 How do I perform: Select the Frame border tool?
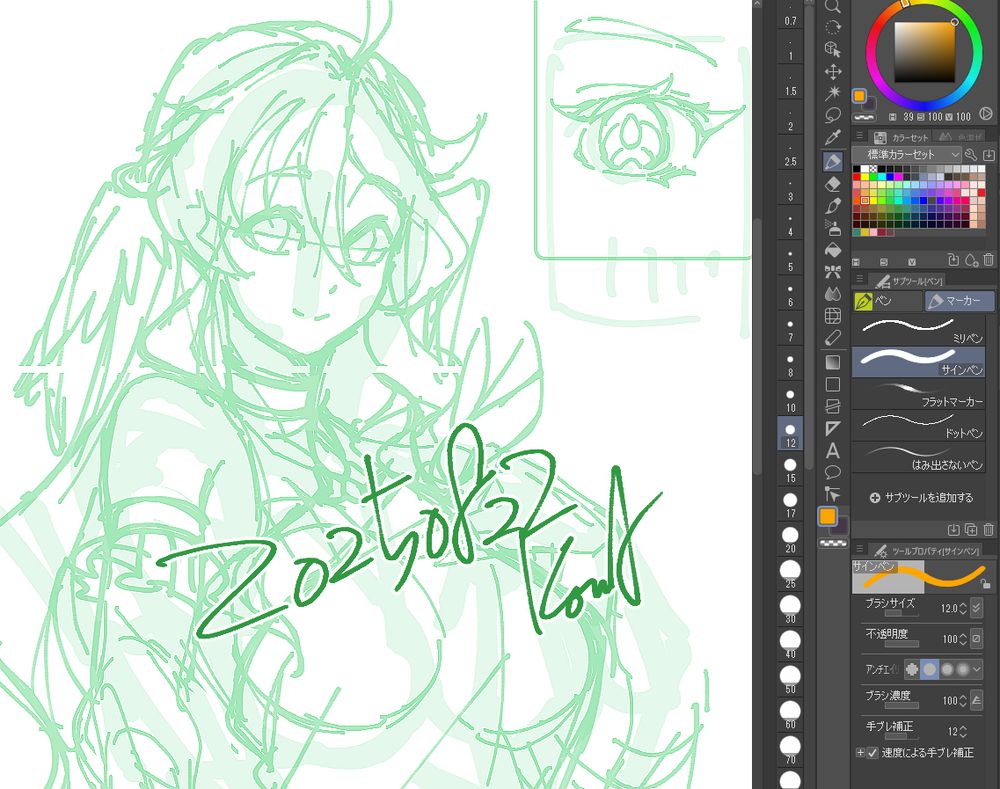coord(832,406)
